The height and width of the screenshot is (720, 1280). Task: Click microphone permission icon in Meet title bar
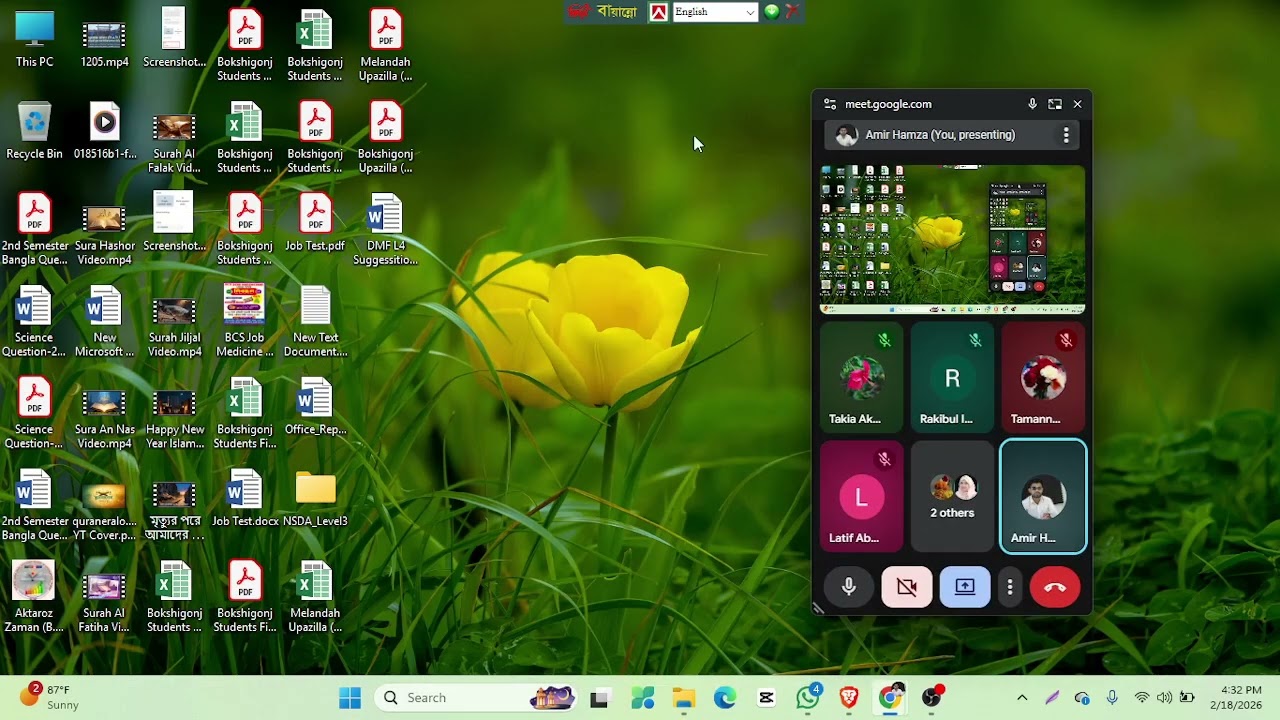[1032, 104]
